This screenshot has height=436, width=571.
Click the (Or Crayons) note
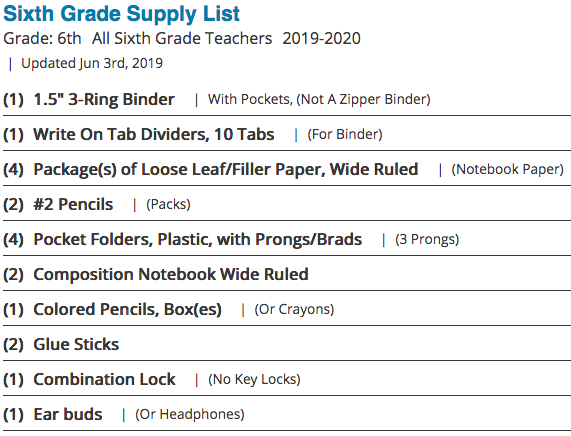[294, 309]
